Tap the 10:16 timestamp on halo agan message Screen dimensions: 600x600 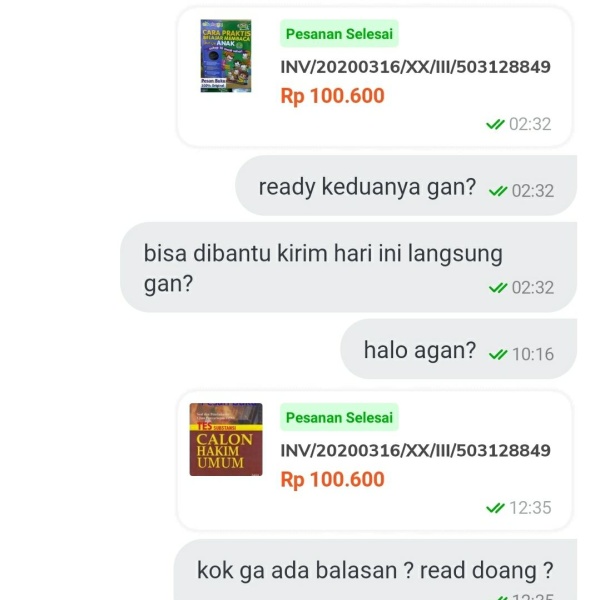click(x=533, y=354)
